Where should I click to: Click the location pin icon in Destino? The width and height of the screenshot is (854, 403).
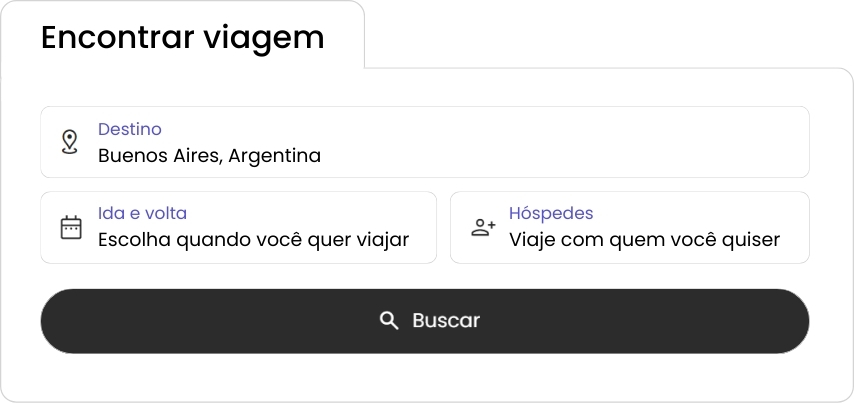pos(69,141)
